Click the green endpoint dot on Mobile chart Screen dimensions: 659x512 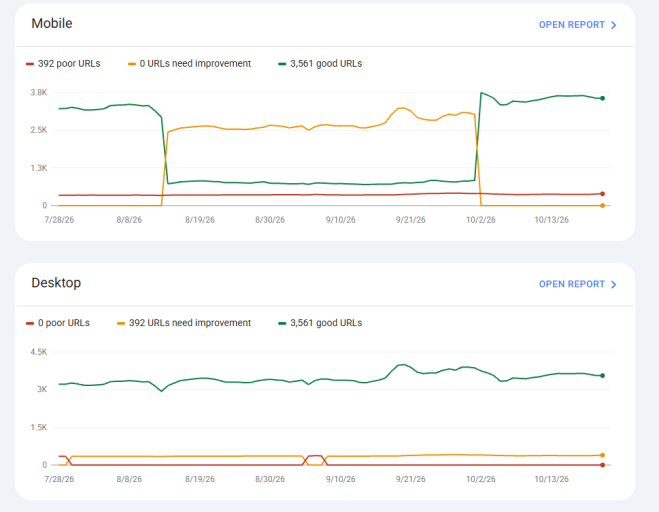[602, 98]
